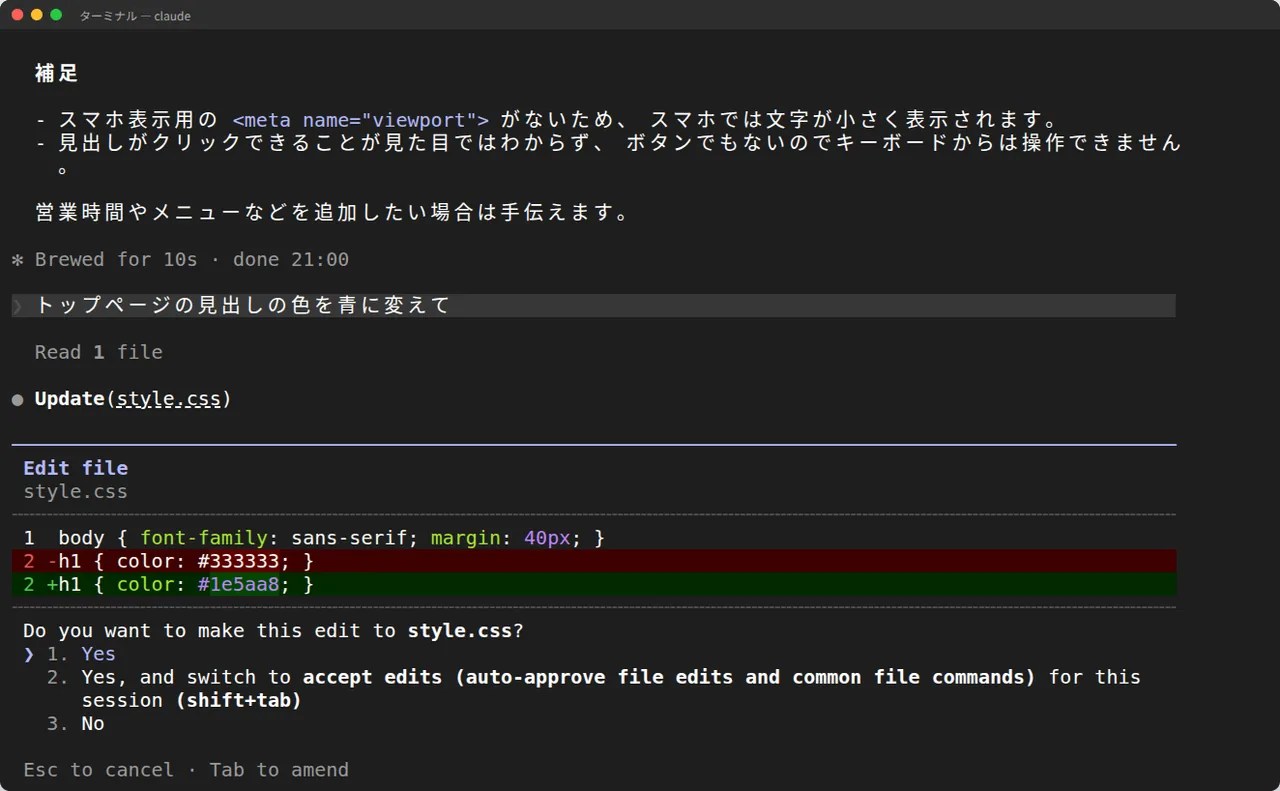Click 'Do you want to make this edit' question
Image resolution: width=1280 pixels, height=791 pixels.
tap(273, 631)
